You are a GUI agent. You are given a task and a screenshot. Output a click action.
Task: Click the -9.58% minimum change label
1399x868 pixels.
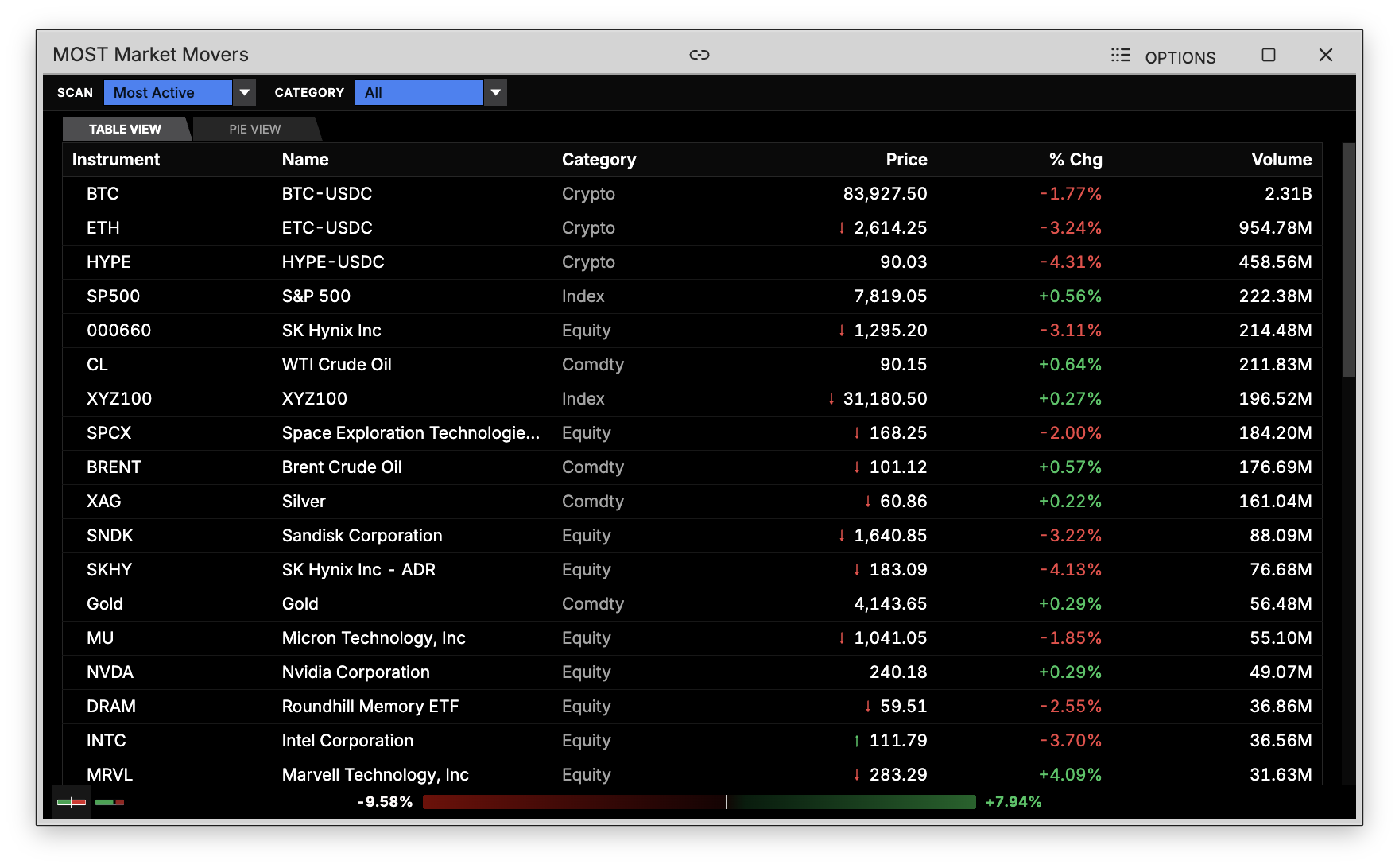[x=385, y=802]
